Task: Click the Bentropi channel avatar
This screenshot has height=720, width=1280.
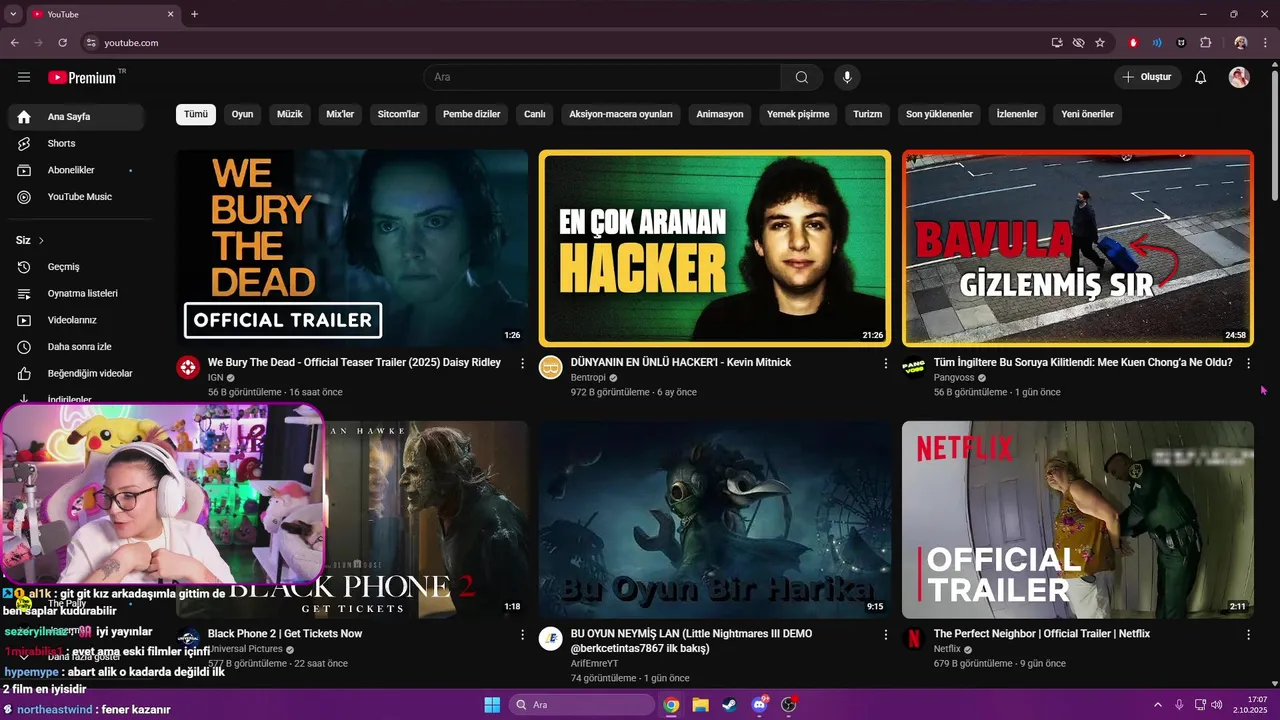Action: (x=551, y=367)
